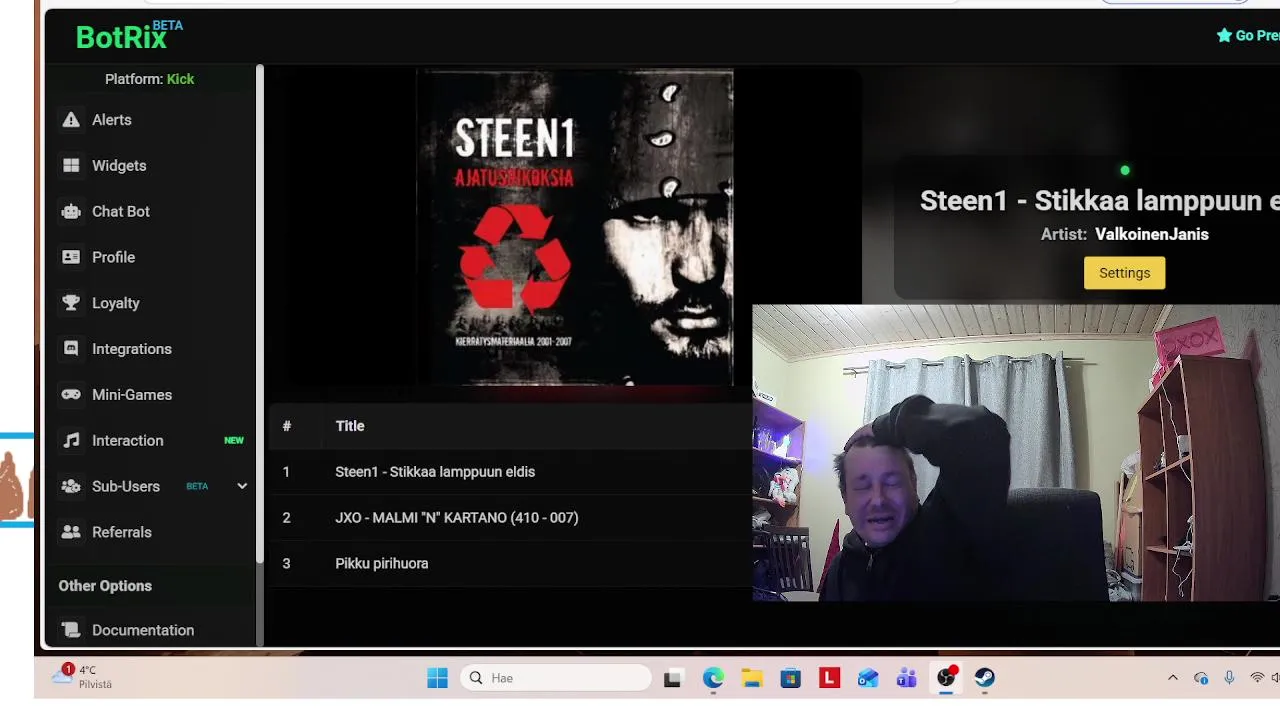1280x720 pixels.
Task: Open Microsoft Teams from the taskbar
Action: click(x=907, y=679)
